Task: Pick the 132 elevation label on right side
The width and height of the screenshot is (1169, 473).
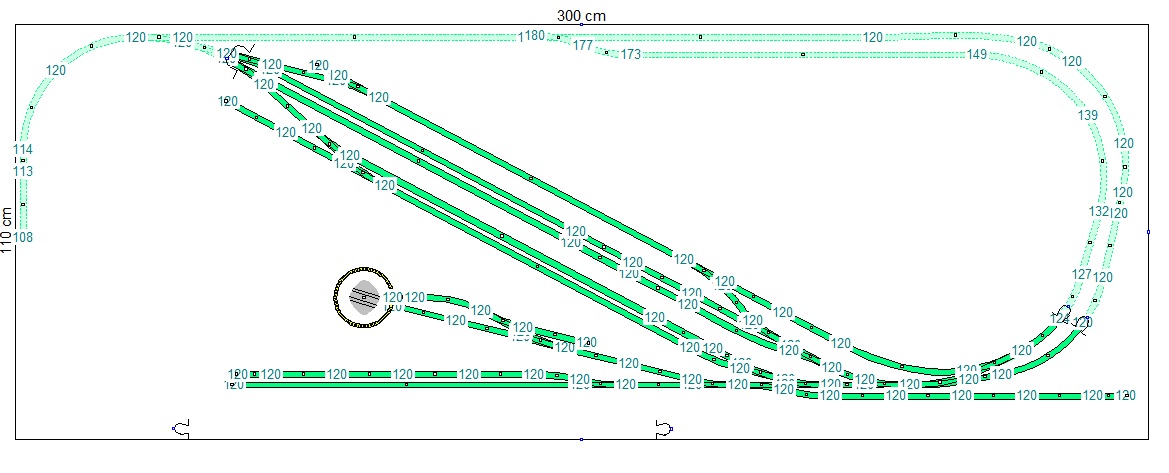Action: tap(1098, 211)
